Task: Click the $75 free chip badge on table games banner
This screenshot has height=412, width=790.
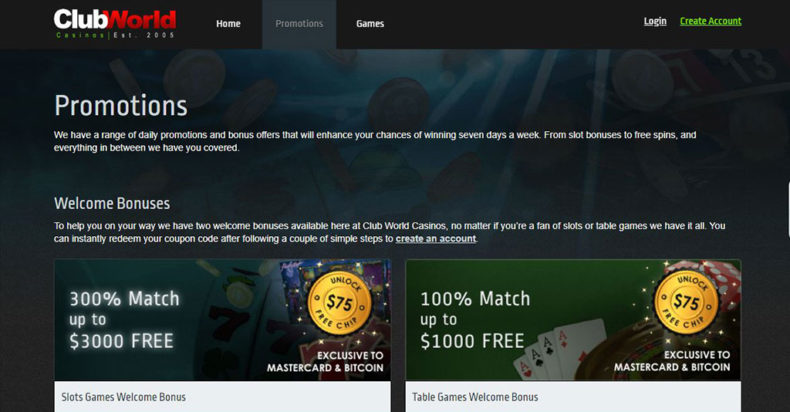Action: tap(686, 303)
